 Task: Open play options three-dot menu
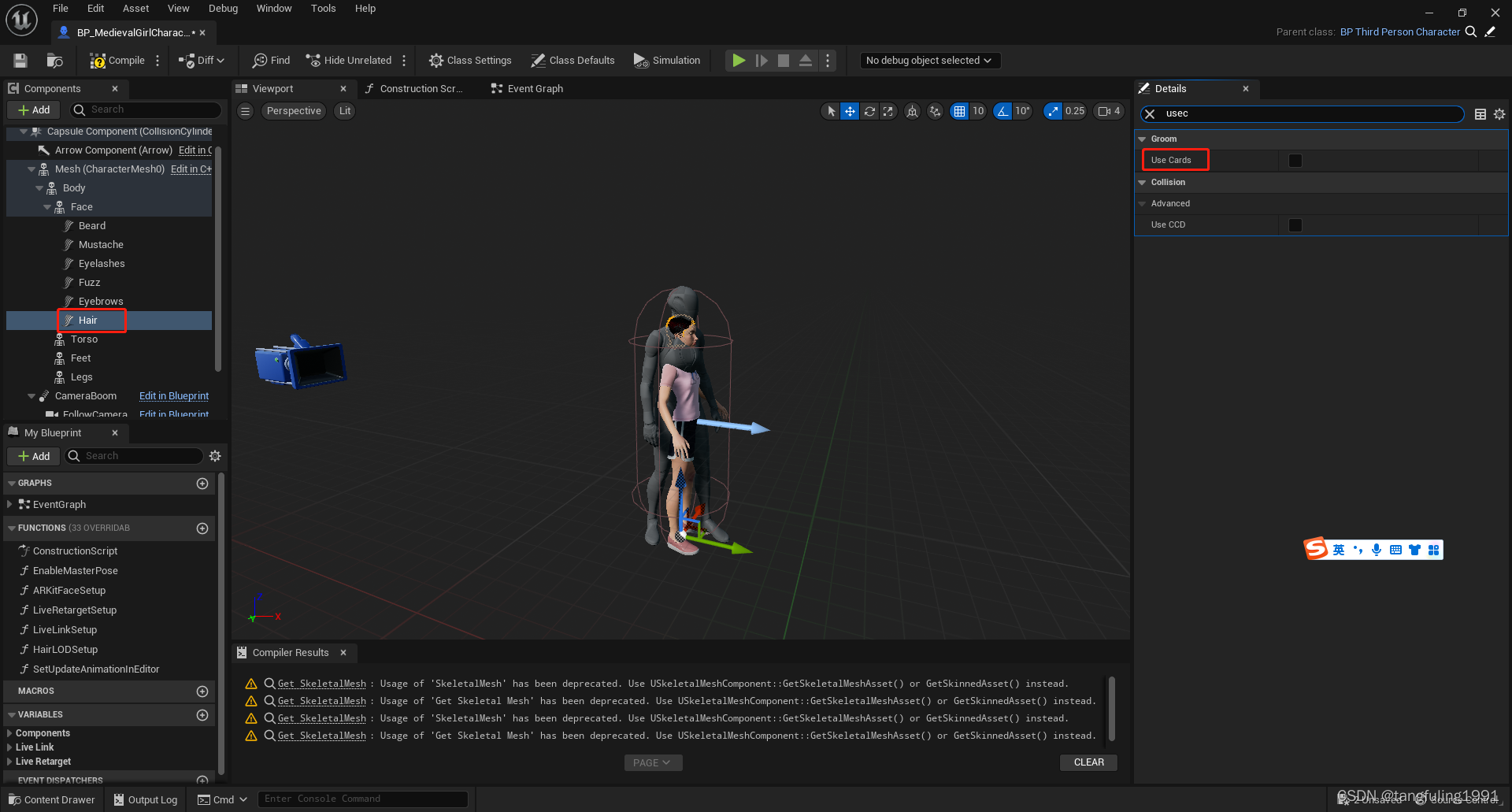pos(828,61)
